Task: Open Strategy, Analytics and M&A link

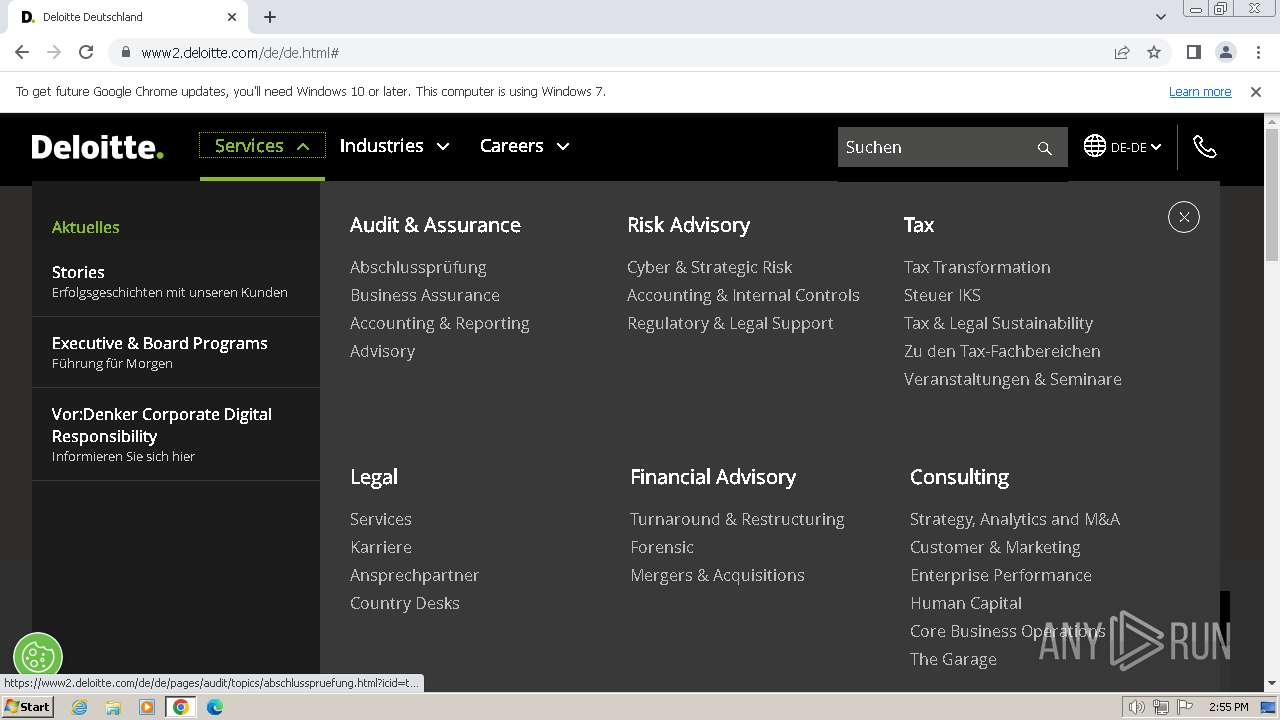Action: pyautogui.click(x=1015, y=519)
